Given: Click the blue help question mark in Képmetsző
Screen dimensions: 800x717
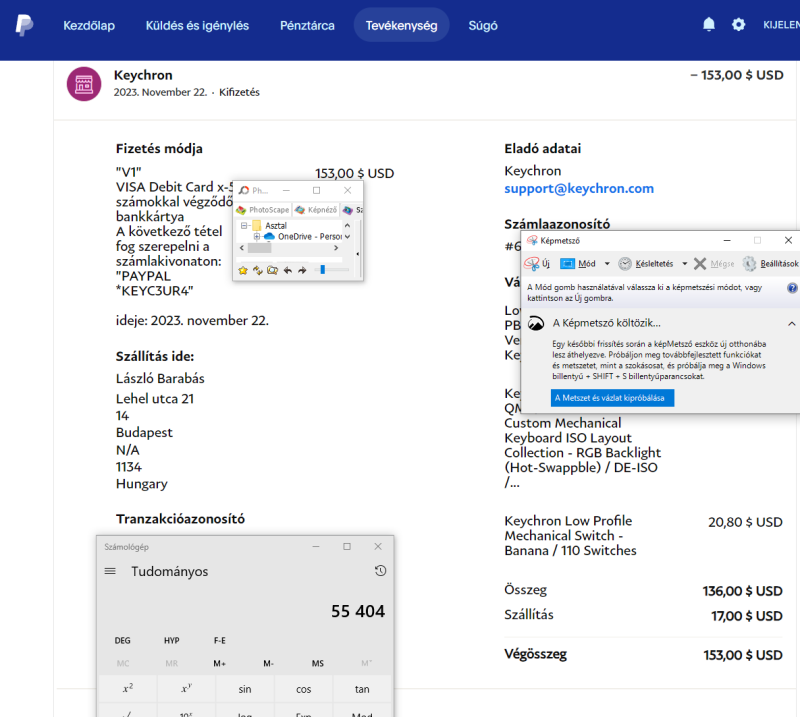Looking at the screenshot, I should coord(792,288).
